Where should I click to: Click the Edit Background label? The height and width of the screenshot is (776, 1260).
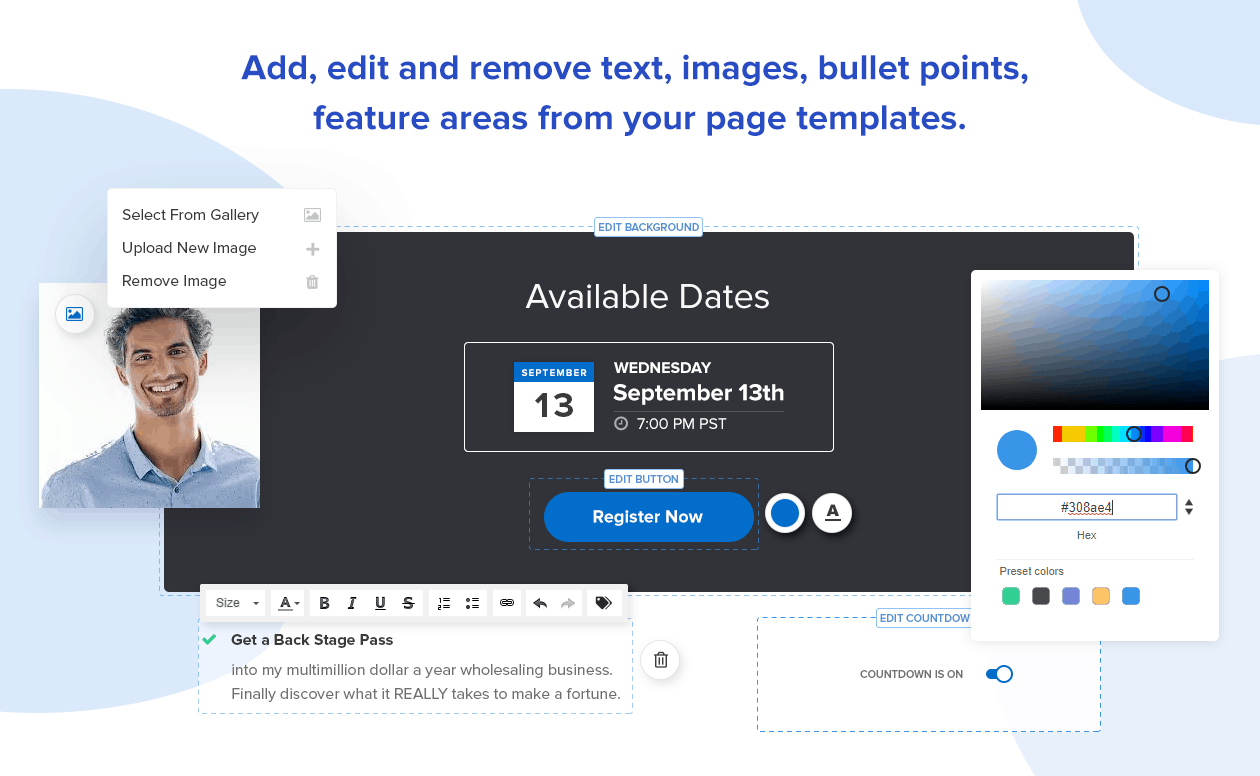[x=648, y=227]
